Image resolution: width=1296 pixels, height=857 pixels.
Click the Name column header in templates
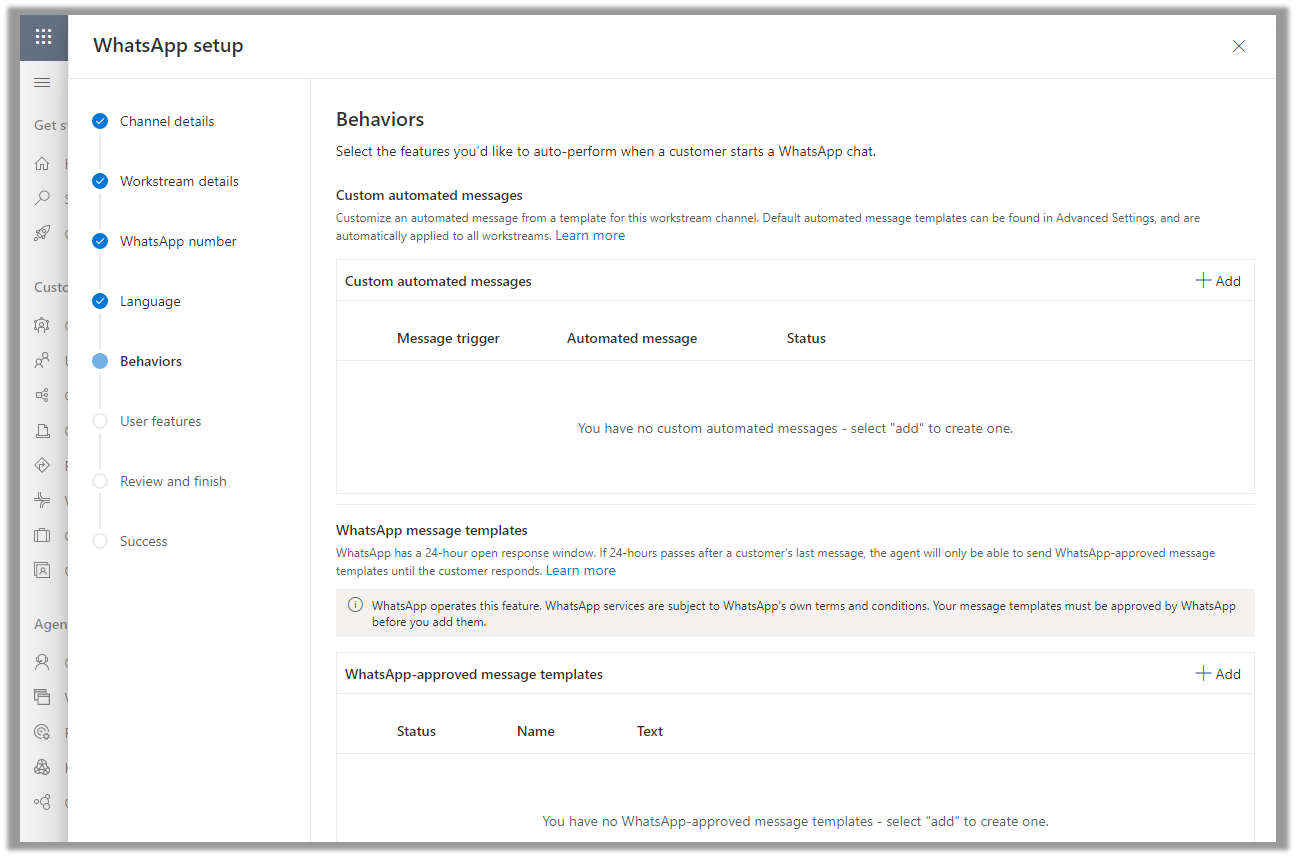tap(536, 731)
